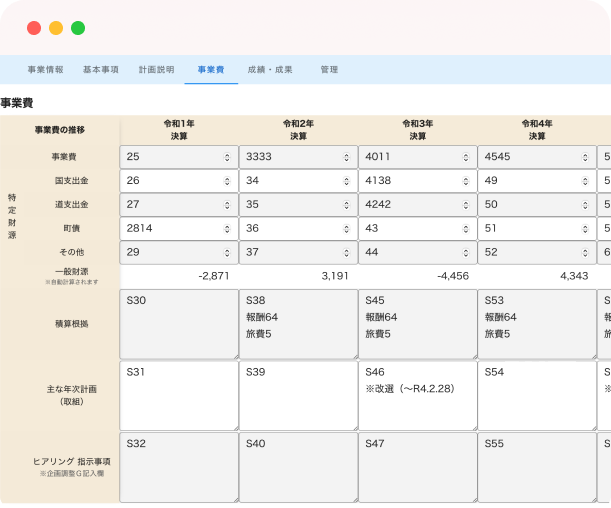Click stepper on 令和4年 事業費 field showing 4545
The height and width of the screenshot is (508, 611).
[x=586, y=157]
